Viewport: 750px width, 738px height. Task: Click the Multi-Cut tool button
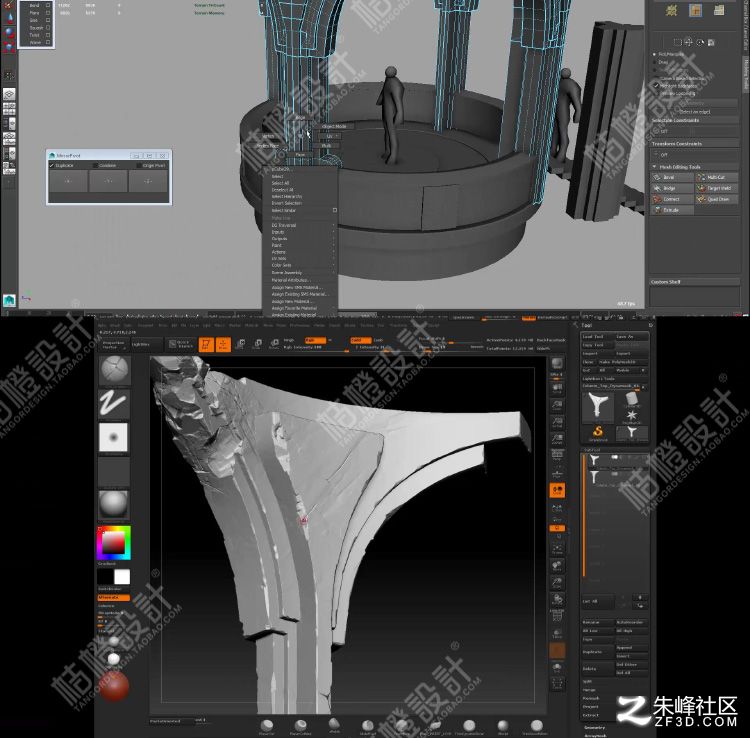[716, 177]
